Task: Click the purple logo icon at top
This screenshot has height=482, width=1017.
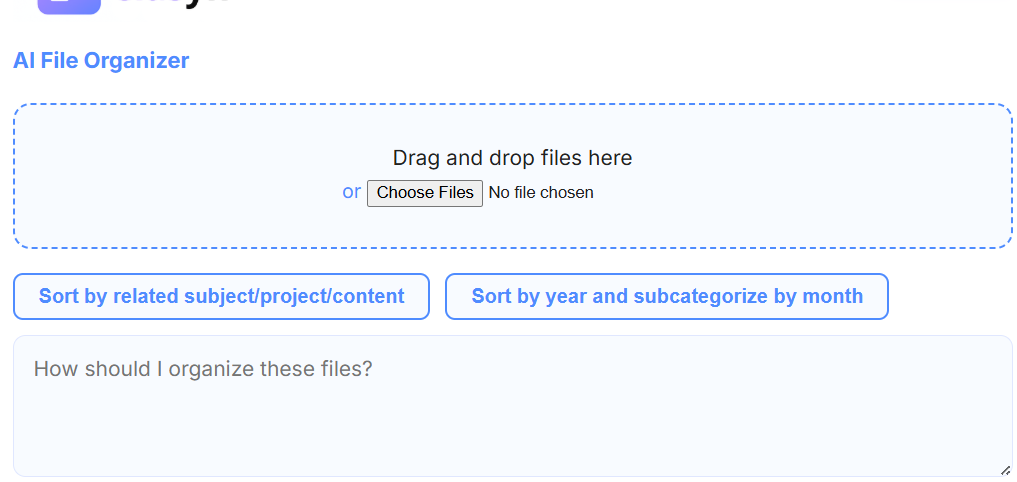Action: (x=69, y=6)
